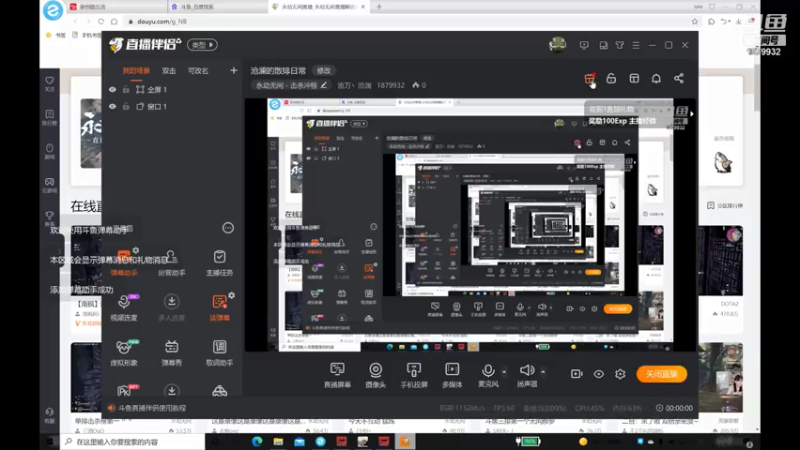Click the 分区排行榜 ranking link in browser

(725, 206)
